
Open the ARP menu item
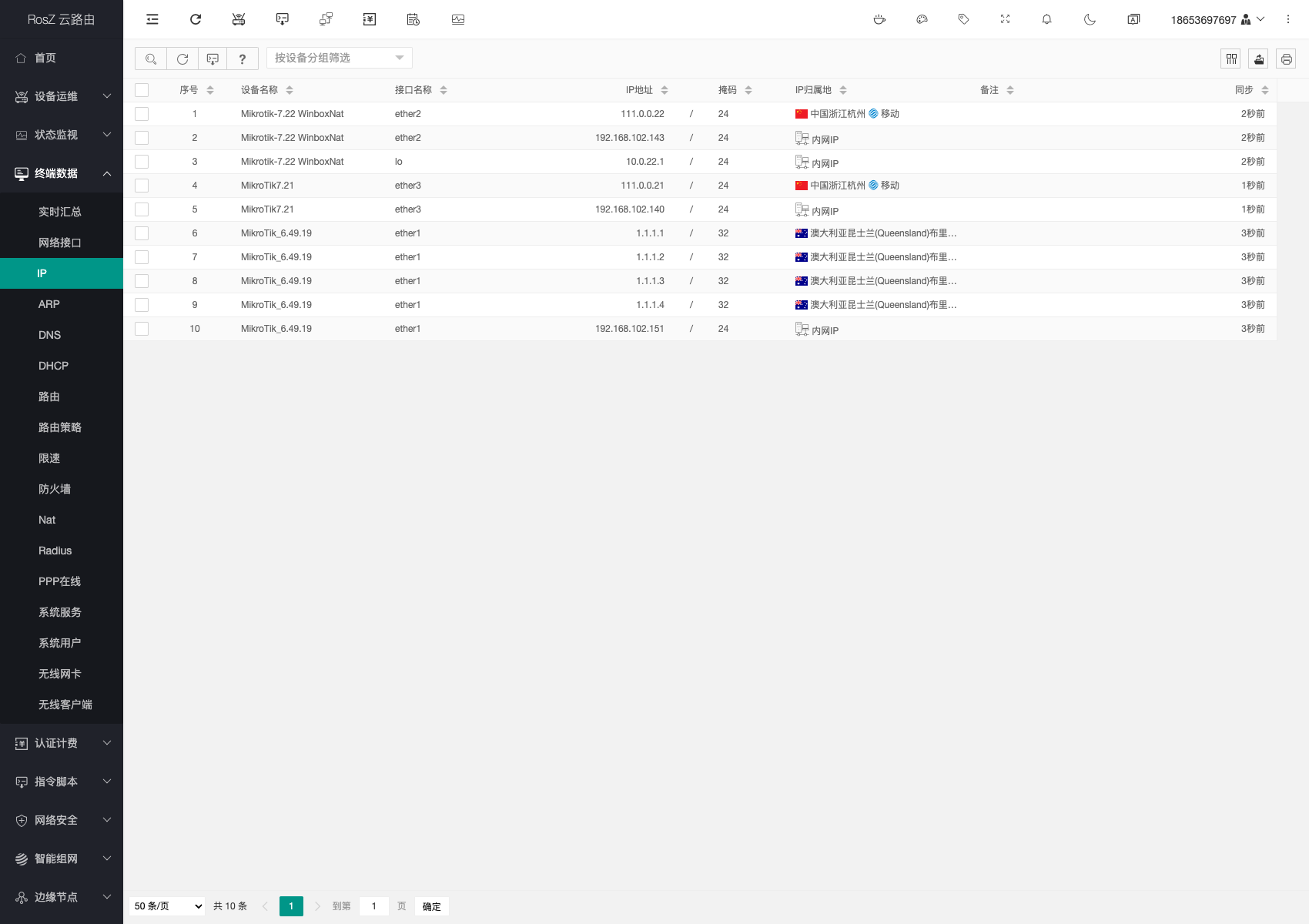pyautogui.click(x=49, y=304)
